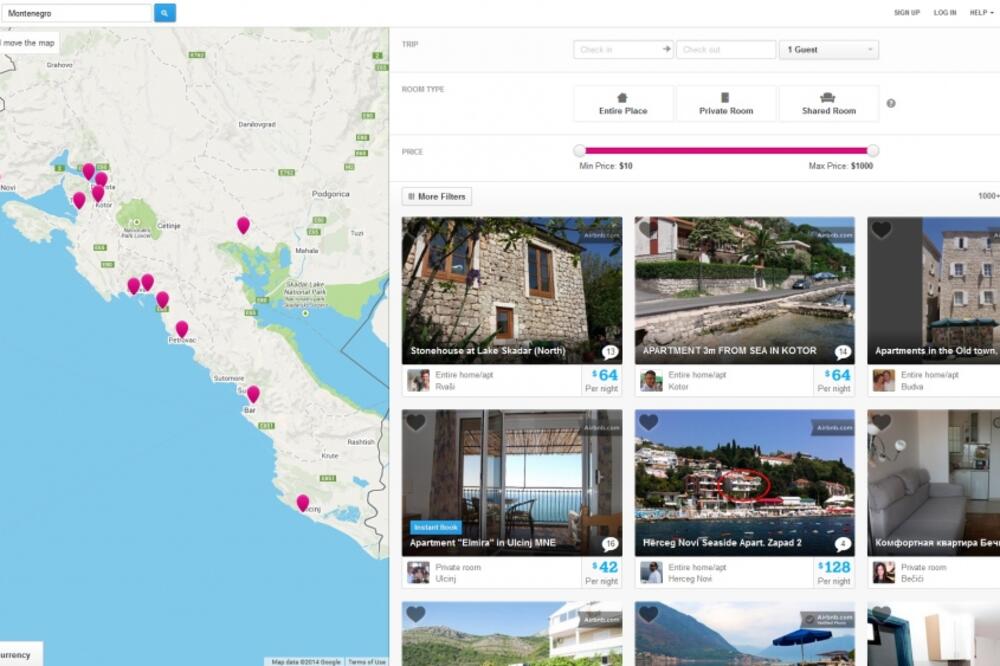Enable the Private Room room type filter

pyautogui.click(x=726, y=102)
